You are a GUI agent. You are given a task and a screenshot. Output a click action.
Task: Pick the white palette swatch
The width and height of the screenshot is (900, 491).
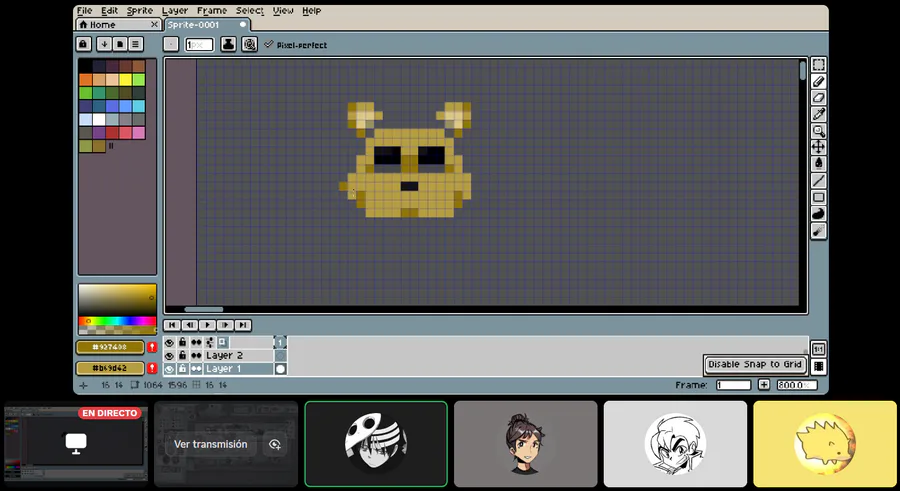[99, 119]
